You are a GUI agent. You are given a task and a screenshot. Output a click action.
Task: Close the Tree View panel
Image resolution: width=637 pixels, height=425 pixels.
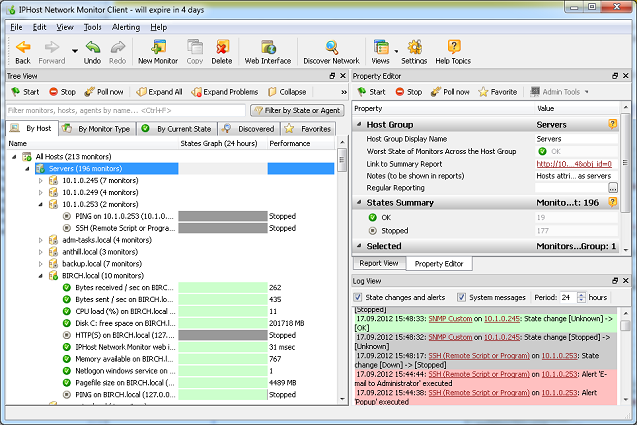tap(343, 76)
